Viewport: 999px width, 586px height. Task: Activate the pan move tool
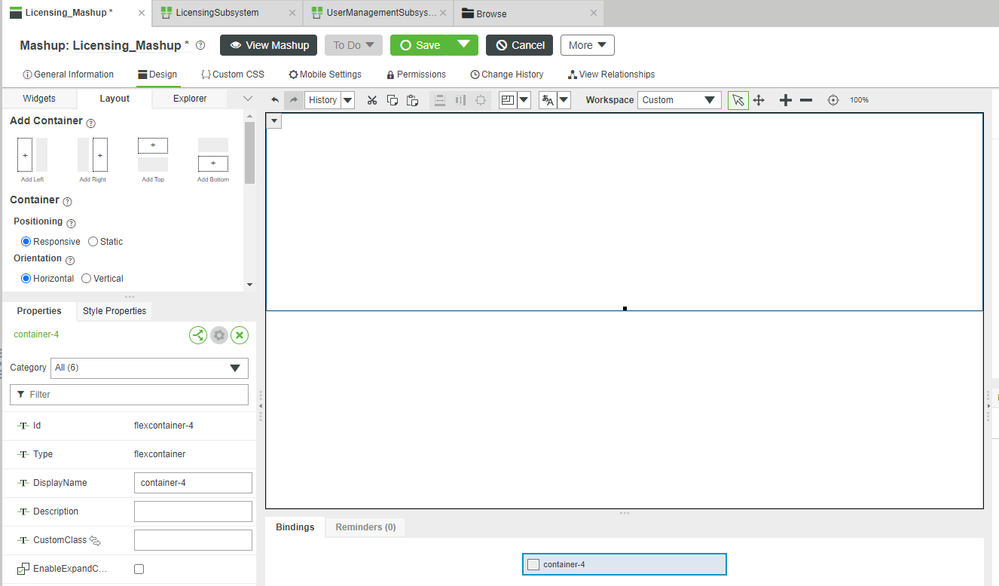(759, 100)
